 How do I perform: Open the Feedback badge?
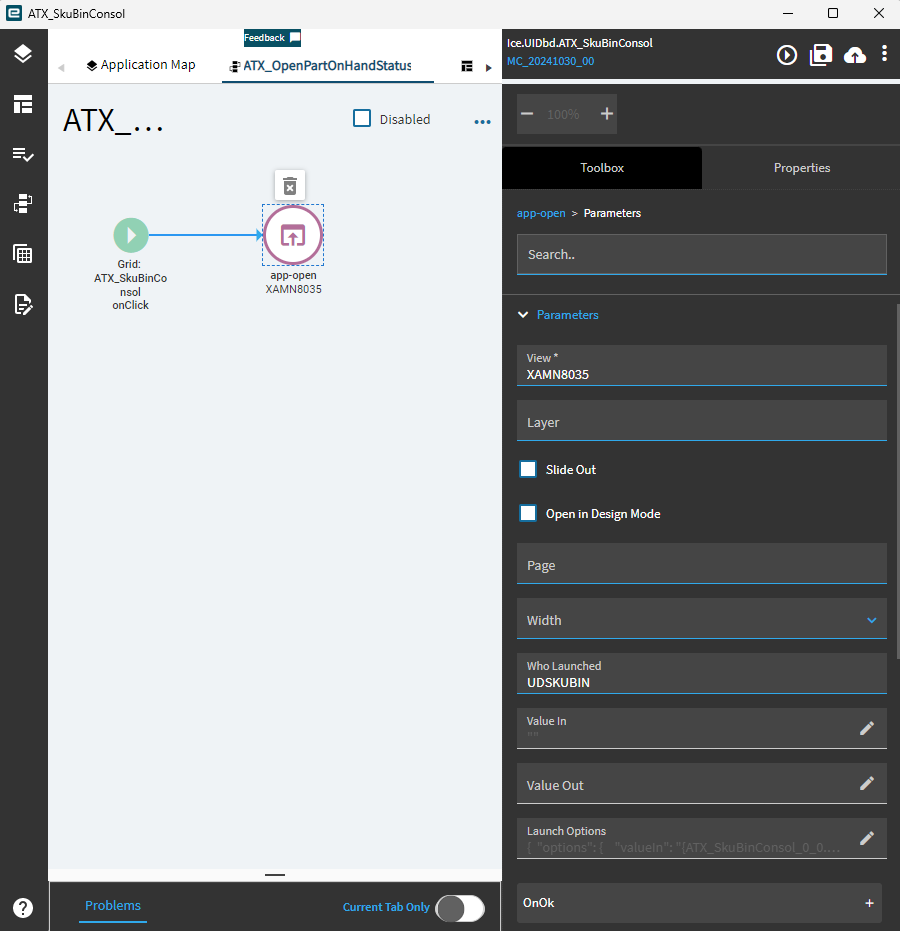tap(272, 37)
